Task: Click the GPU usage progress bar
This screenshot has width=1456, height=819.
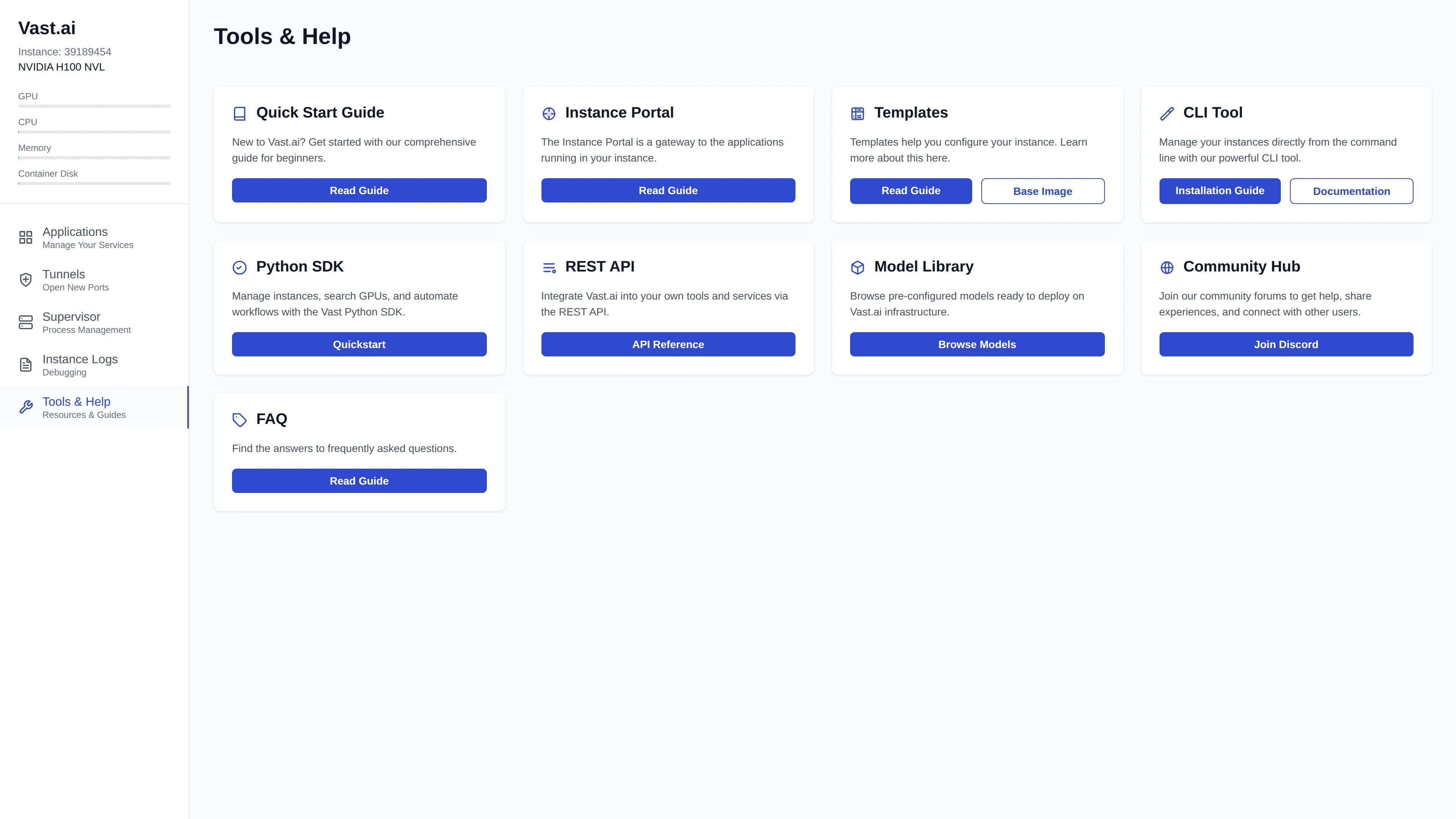Action: pyautogui.click(x=94, y=106)
